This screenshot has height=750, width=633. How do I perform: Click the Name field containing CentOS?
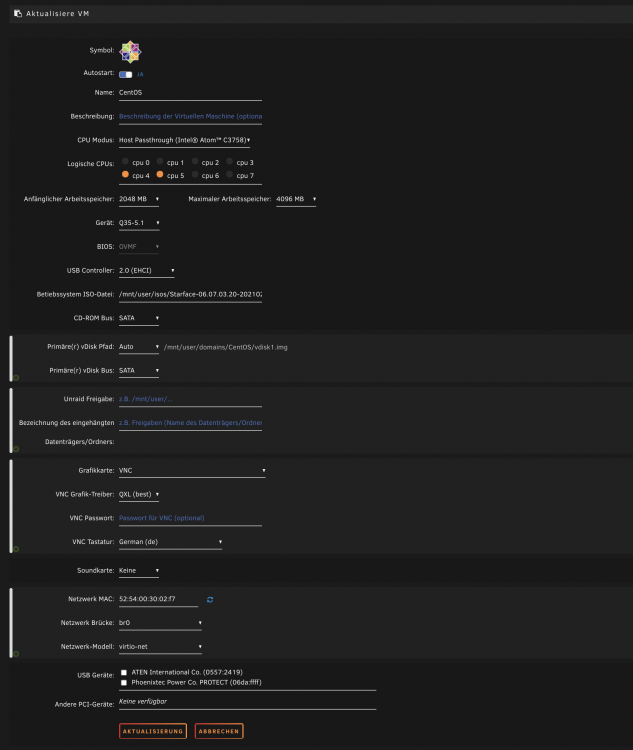[190, 93]
